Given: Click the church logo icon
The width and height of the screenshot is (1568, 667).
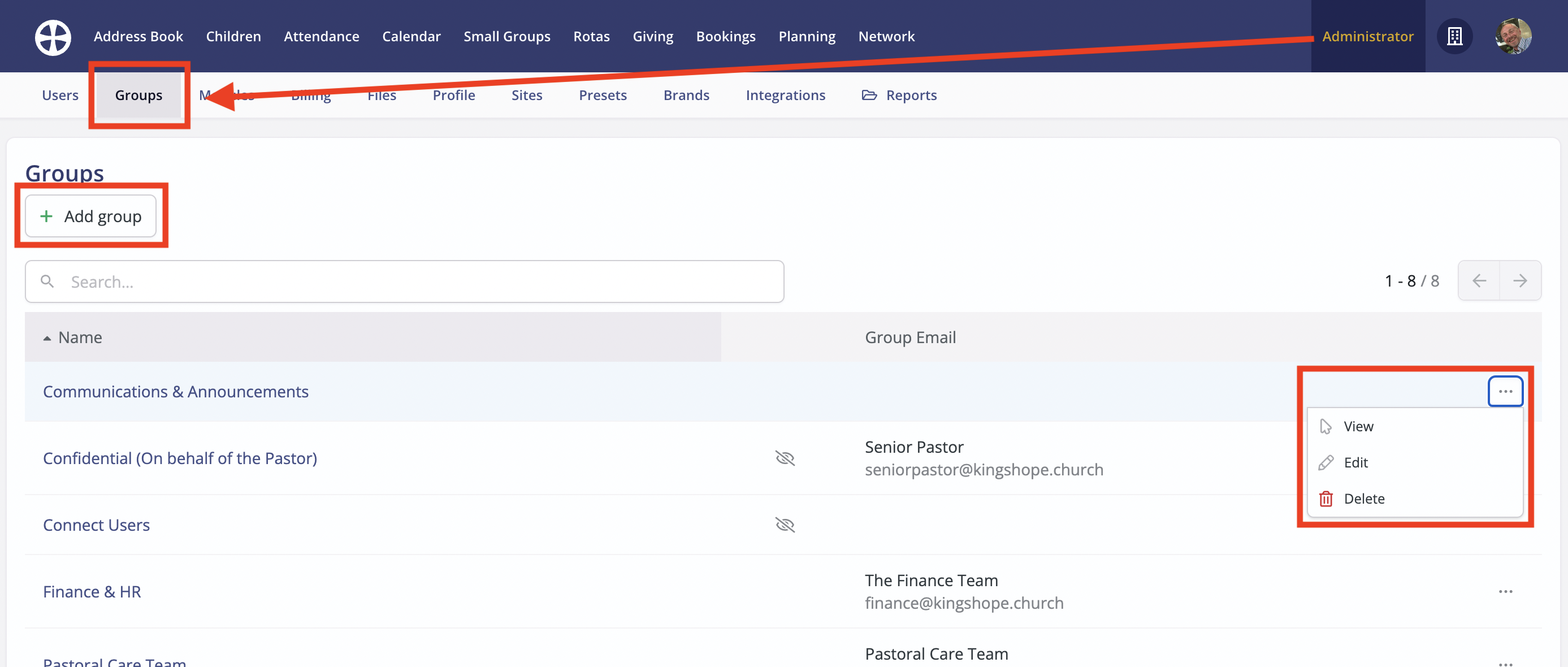Looking at the screenshot, I should 53,37.
